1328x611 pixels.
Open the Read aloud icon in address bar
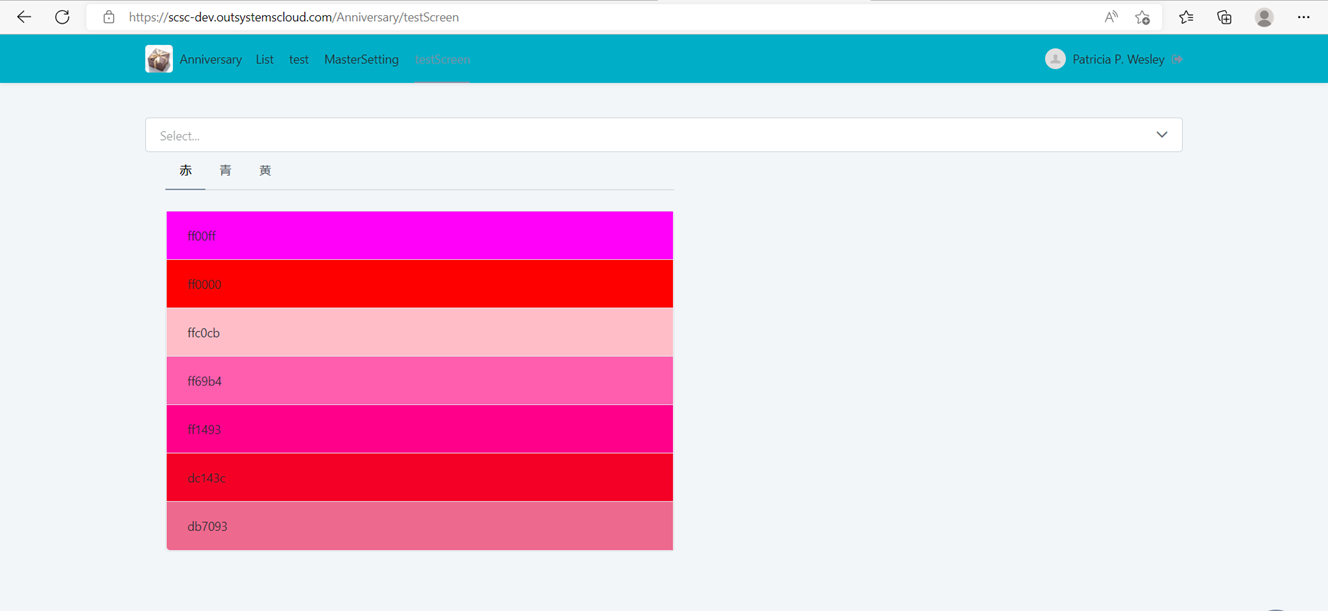[x=1111, y=17]
